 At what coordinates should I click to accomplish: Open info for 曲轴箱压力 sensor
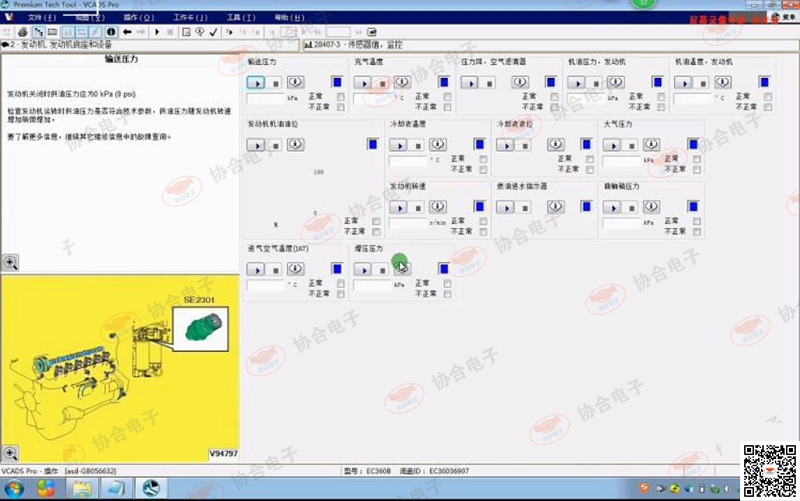[x=652, y=207]
